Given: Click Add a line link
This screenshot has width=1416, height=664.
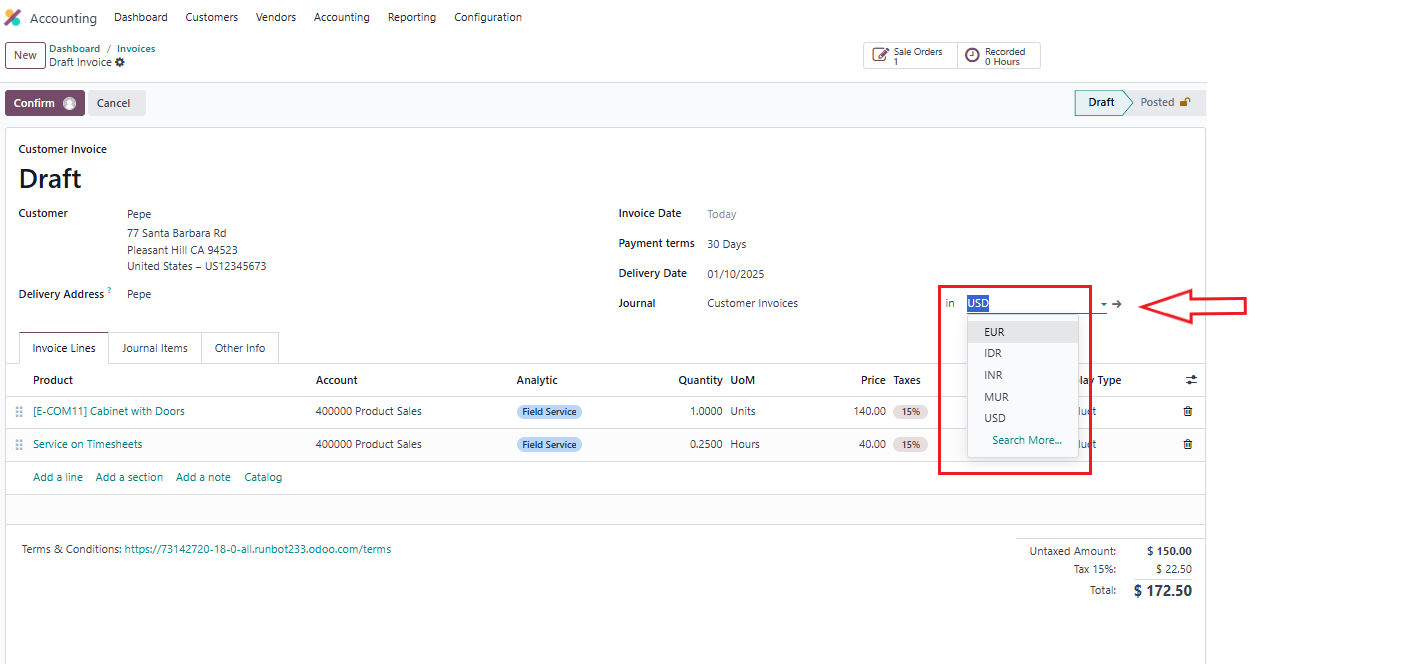Looking at the screenshot, I should (58, 477).
